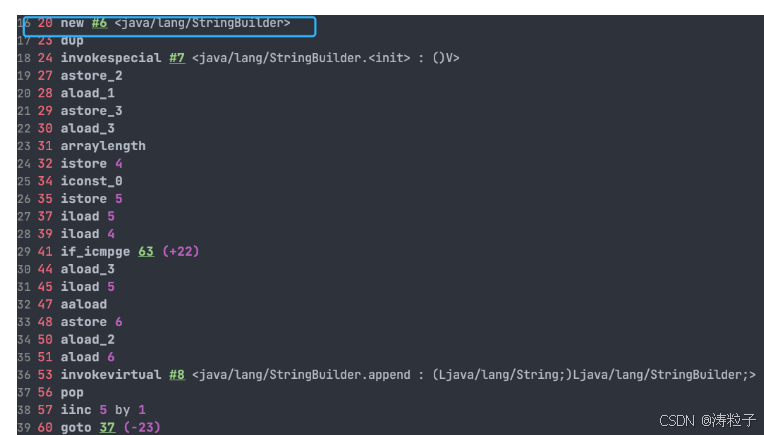Viewport: 764px width, 435px height.
Task: Select the 'new' instruction at offset 20
Action: (72, 23)
